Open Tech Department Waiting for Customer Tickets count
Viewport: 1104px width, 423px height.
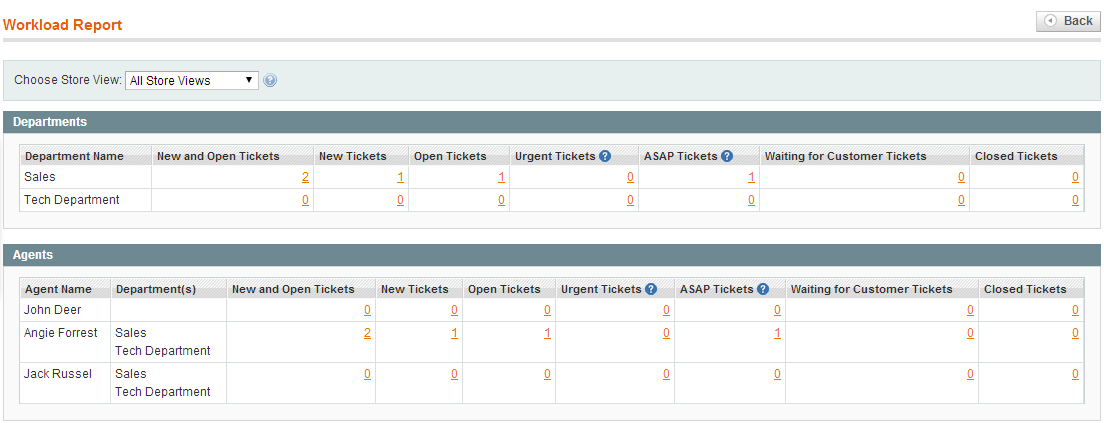click(961, 200)
